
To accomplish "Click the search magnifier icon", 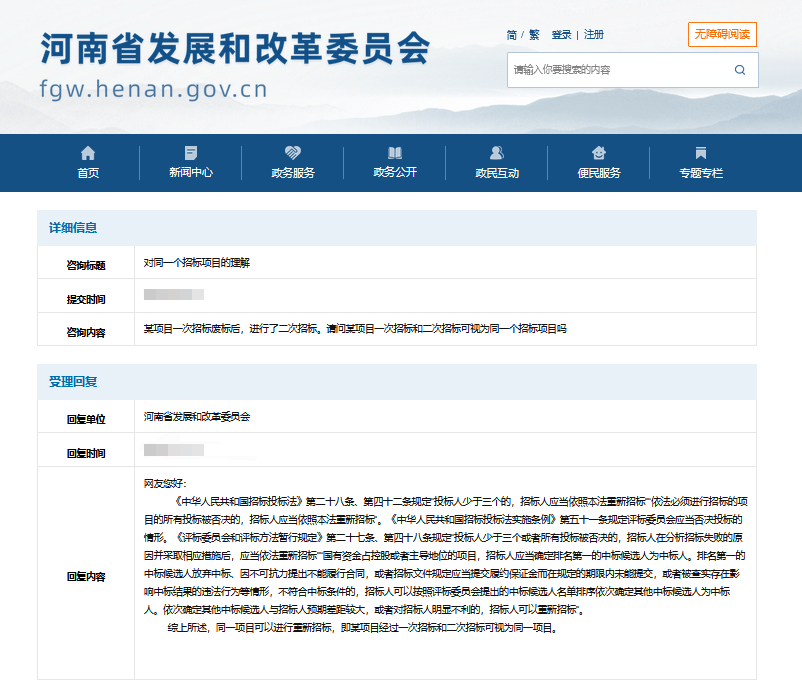I will [x=741, y=70].
